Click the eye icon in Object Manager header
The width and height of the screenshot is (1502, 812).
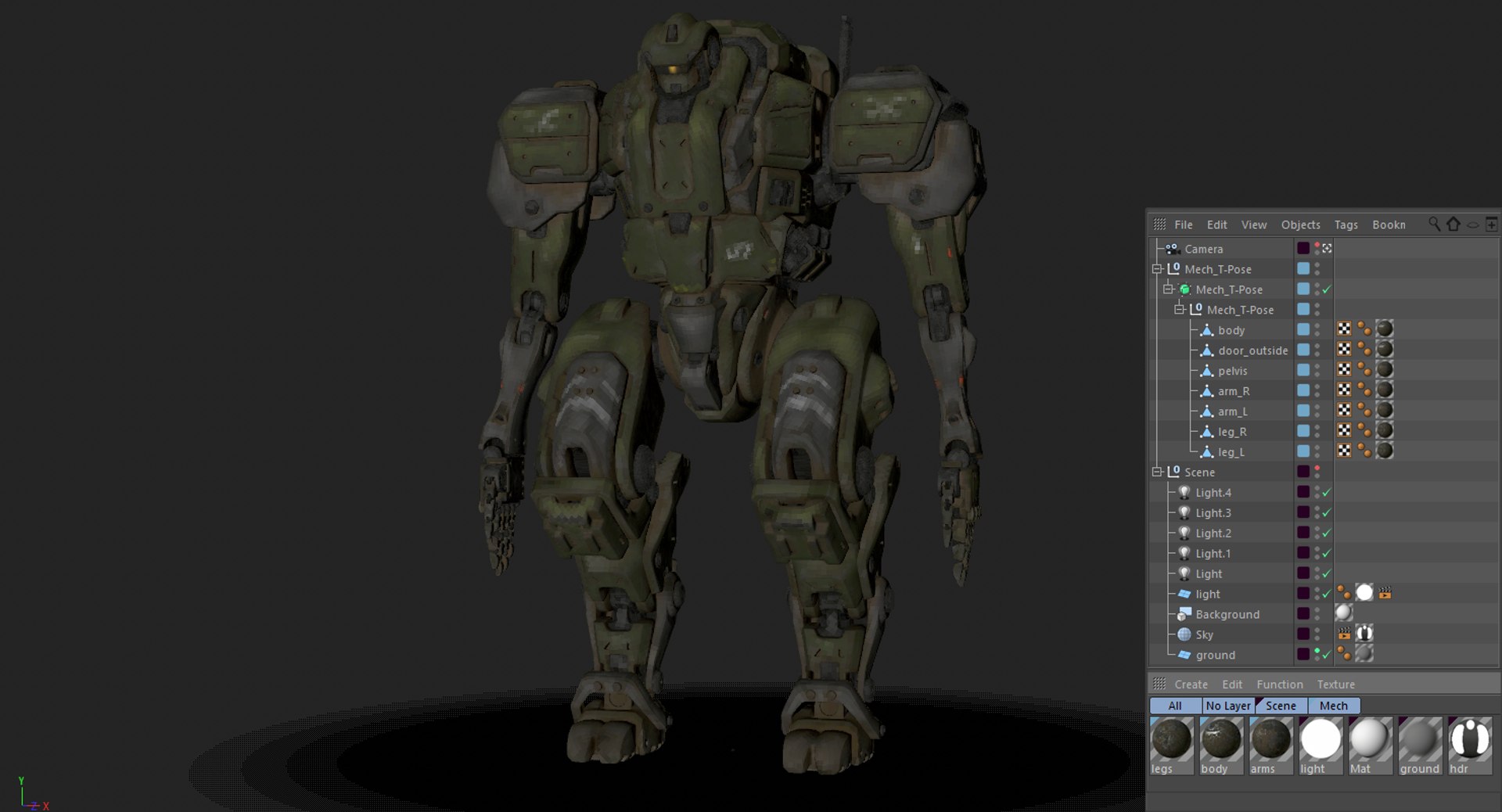pos(1472,225)
